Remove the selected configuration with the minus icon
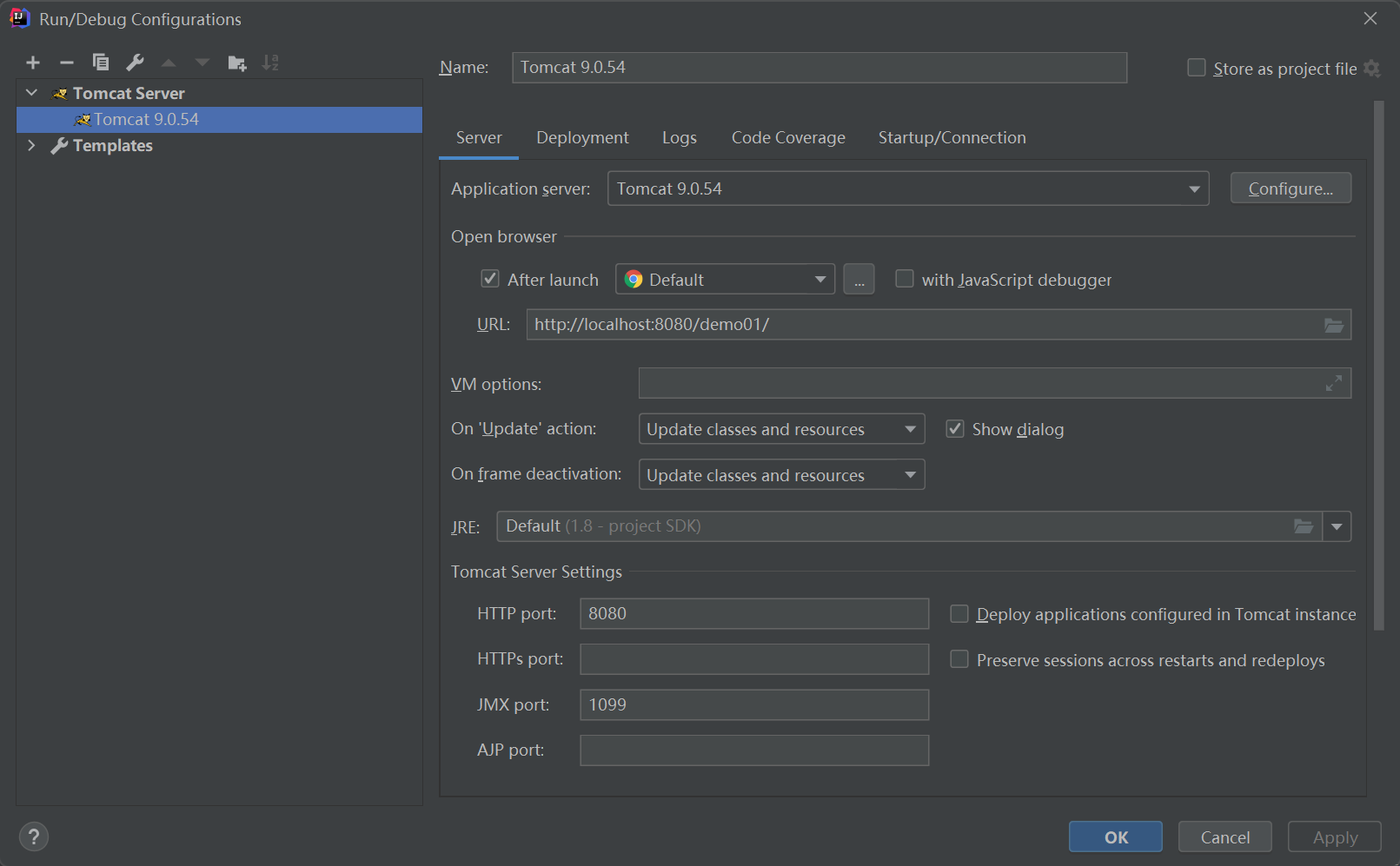This screenshot has width=1400, height=866. [x=67, y=63]
